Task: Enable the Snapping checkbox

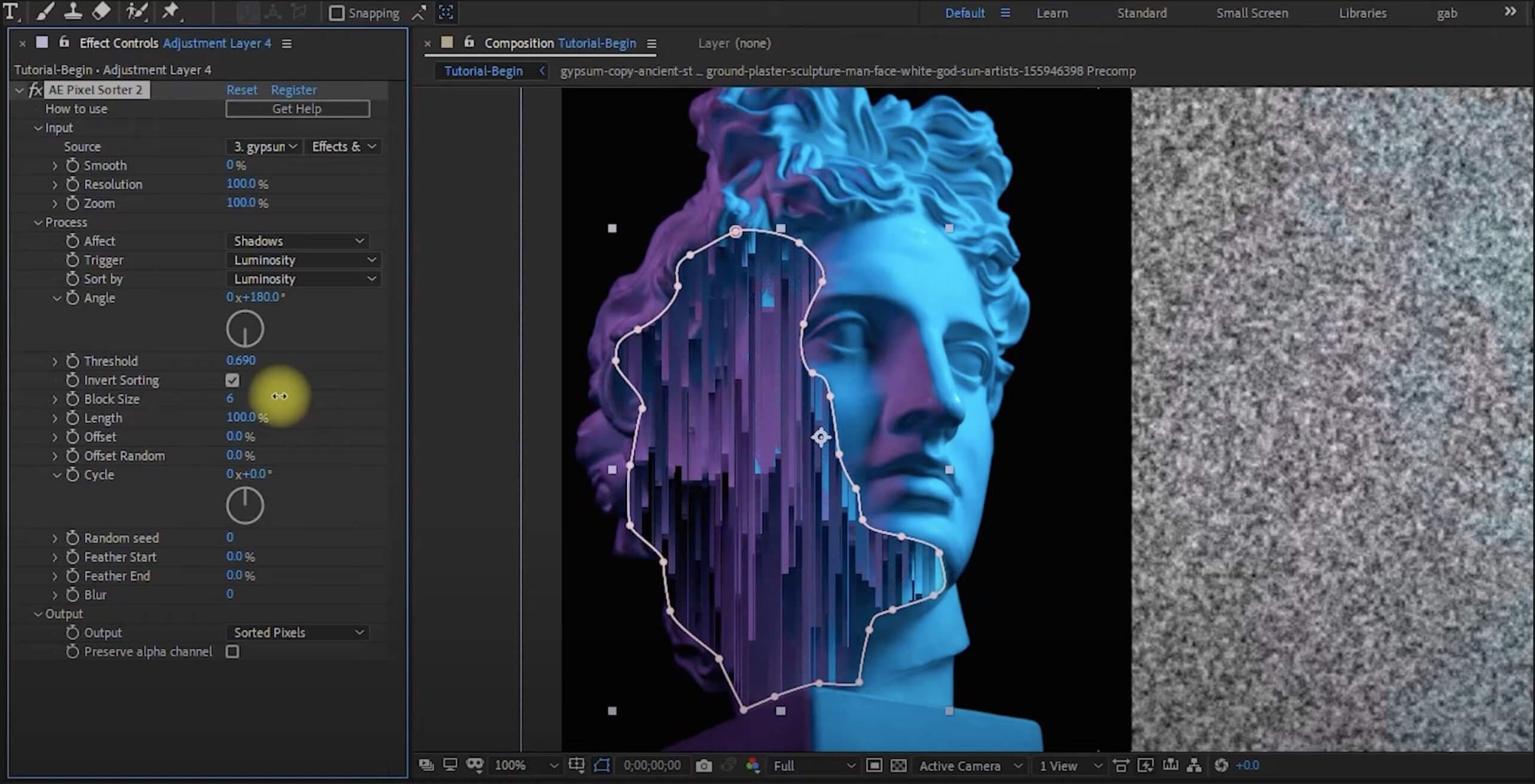Action: (337, 13)
